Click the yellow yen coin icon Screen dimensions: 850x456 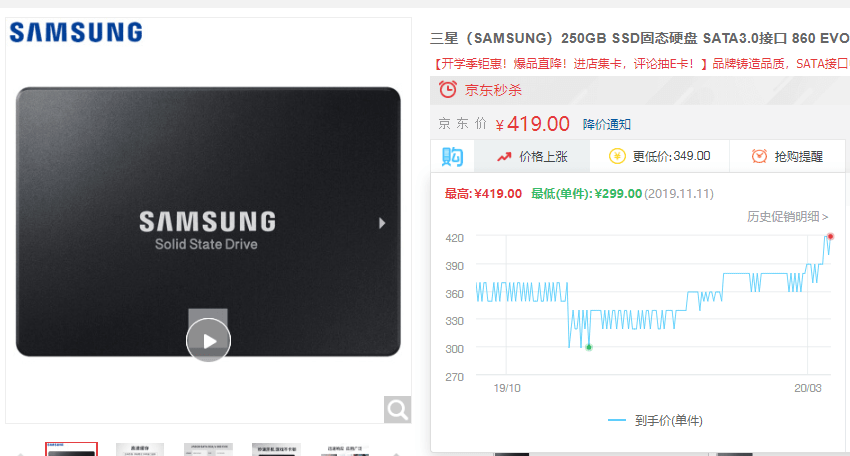617,156
